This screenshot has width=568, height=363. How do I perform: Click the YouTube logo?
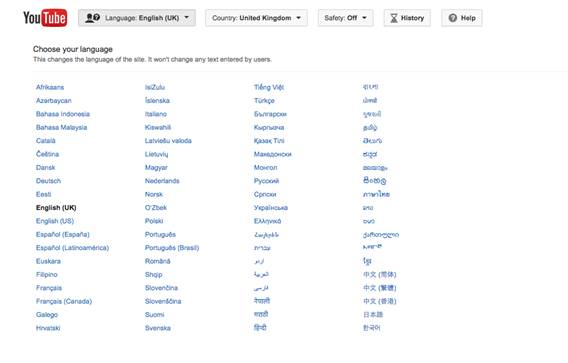tap(45, 18)
